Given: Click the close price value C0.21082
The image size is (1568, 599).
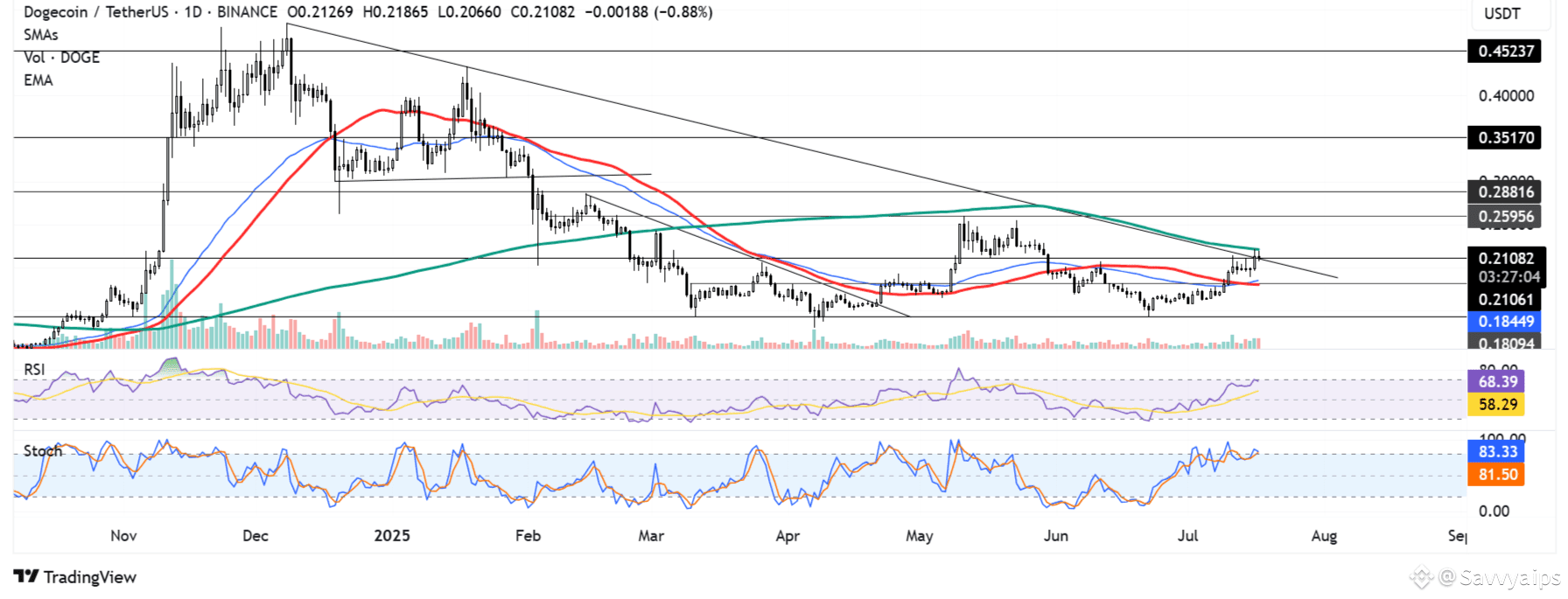Looking at the screenshot, I should (542, 12).
